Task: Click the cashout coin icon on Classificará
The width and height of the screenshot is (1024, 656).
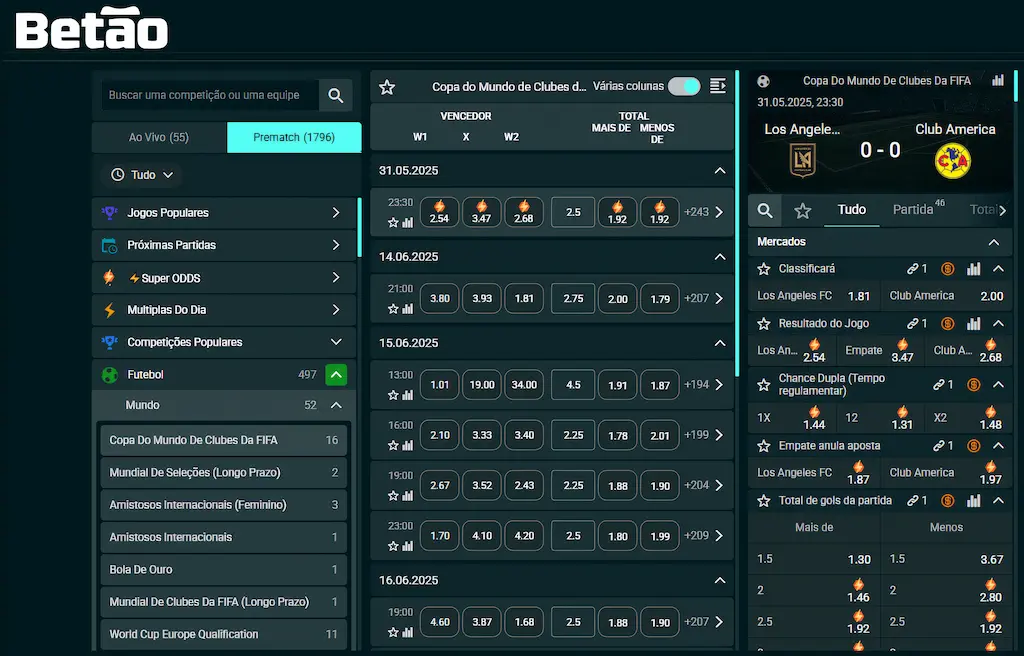Action: tap(948, 269)
